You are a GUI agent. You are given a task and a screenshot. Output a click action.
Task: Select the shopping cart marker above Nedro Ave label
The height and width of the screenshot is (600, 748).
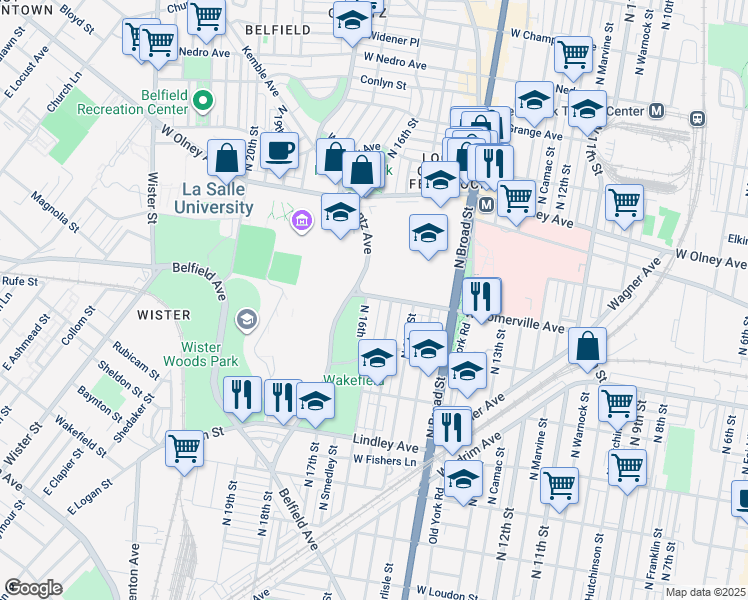tap(207, 21)
